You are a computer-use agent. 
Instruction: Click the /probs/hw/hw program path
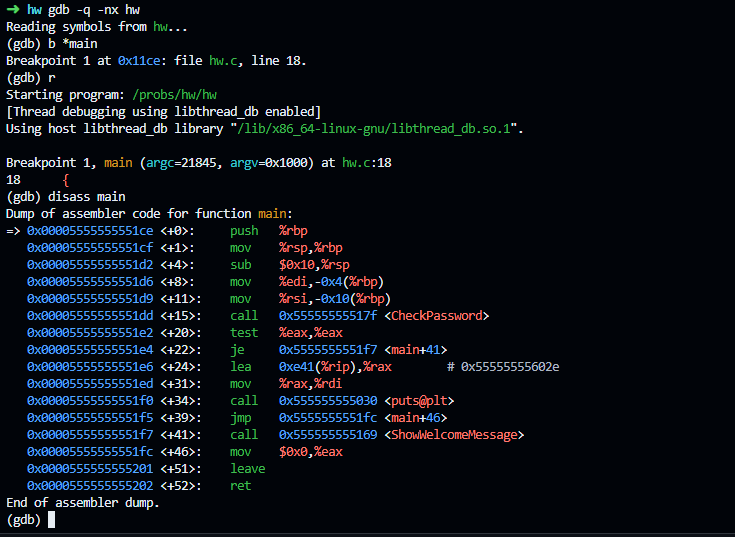pyautogui.click(x=174, y=95)
